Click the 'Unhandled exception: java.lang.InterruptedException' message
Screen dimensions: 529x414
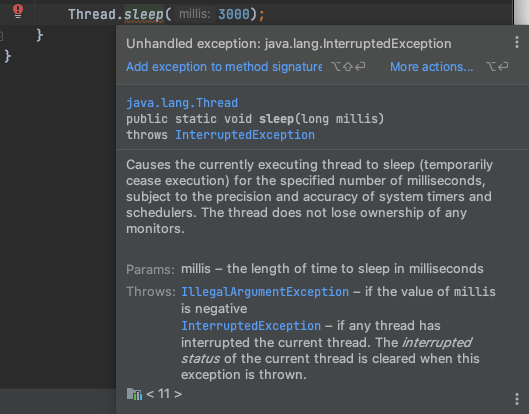pyautogui.click(x=289, y=44)
